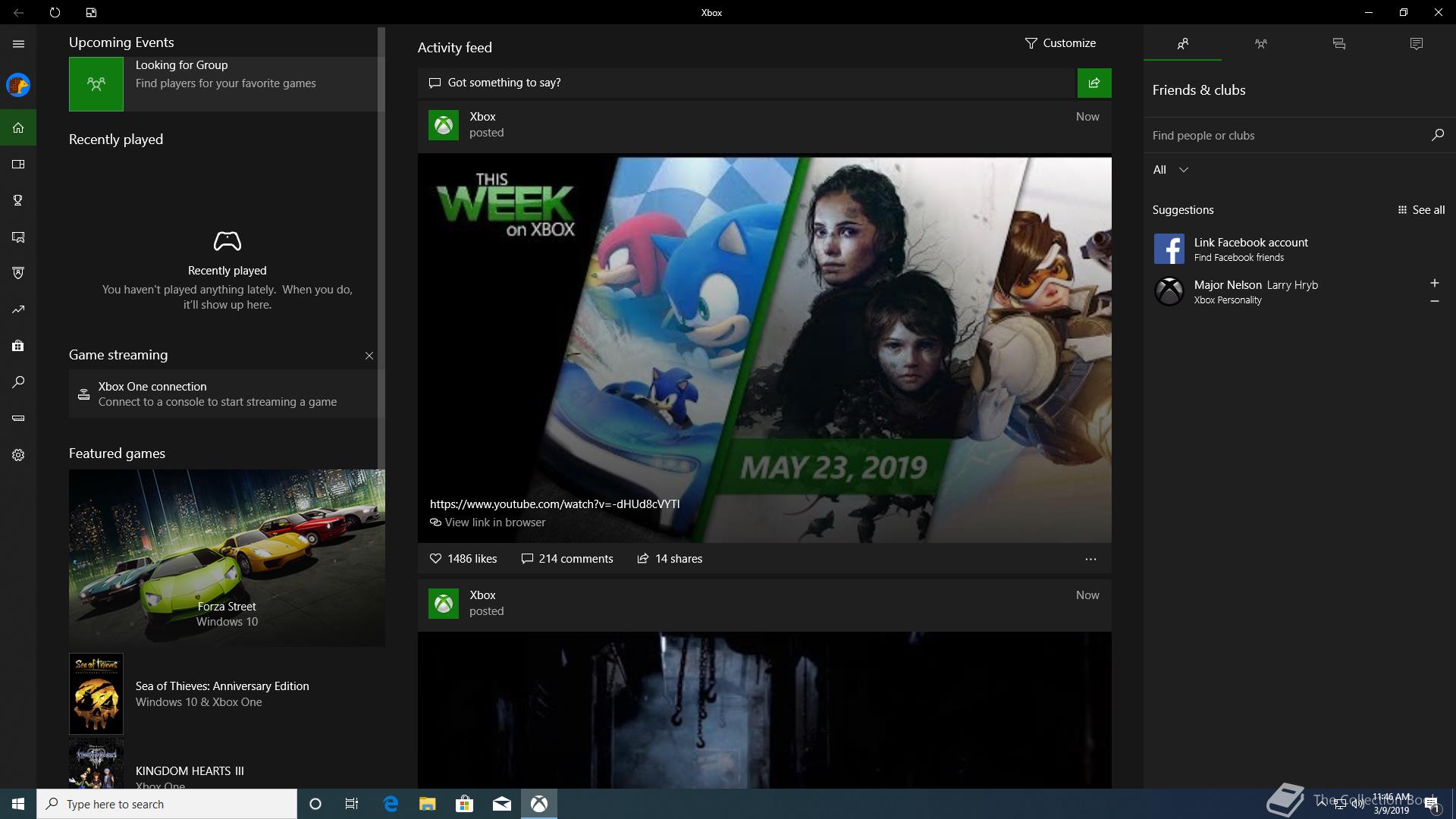The image size is (1456, 819).
Task: Open File Explorer from taskbar
Action: point(427,804)
